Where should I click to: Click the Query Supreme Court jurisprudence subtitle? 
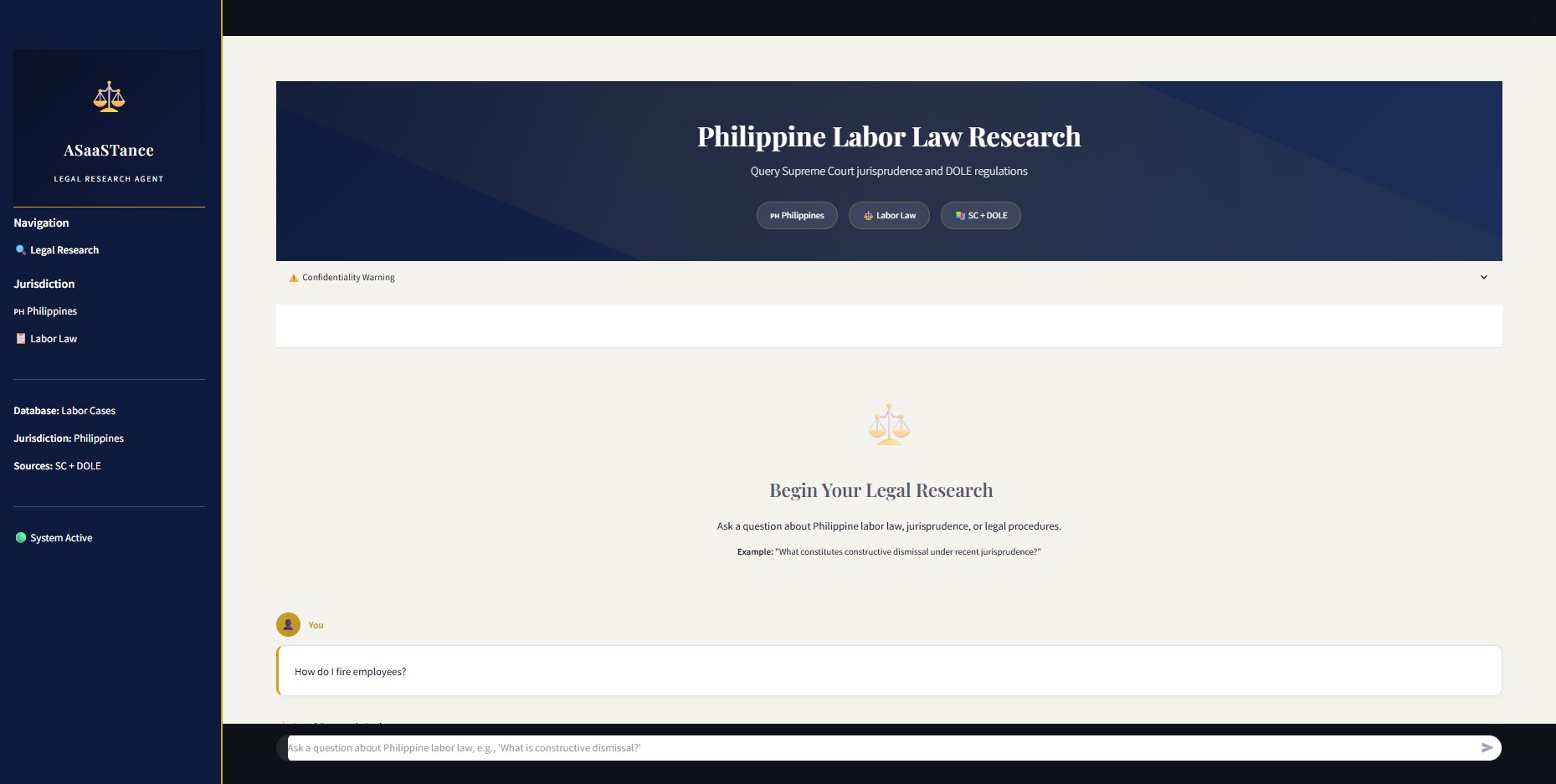(x=889, y=171)
